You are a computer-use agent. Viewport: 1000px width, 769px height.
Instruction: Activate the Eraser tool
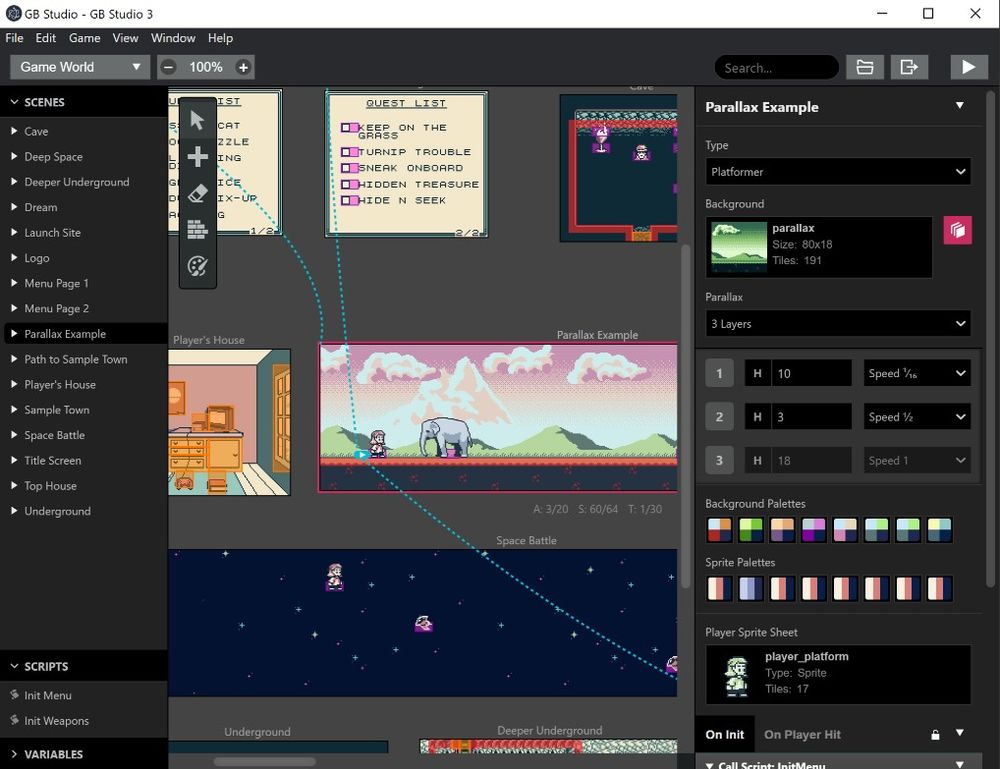[197, 193]
